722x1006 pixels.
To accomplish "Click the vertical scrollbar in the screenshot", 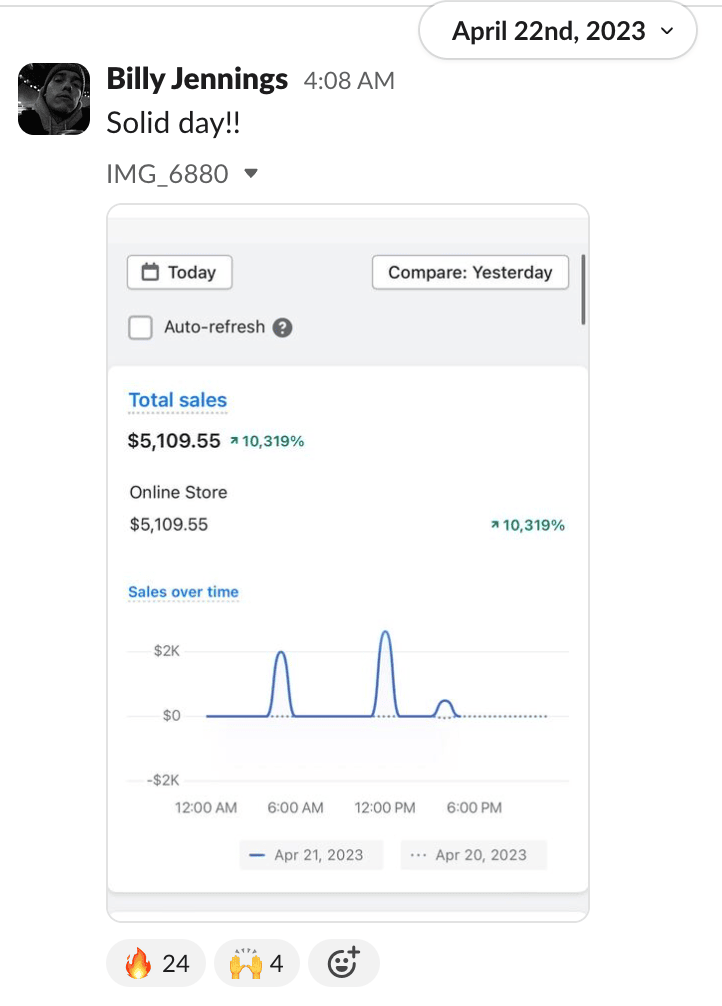I will [583, 289].
